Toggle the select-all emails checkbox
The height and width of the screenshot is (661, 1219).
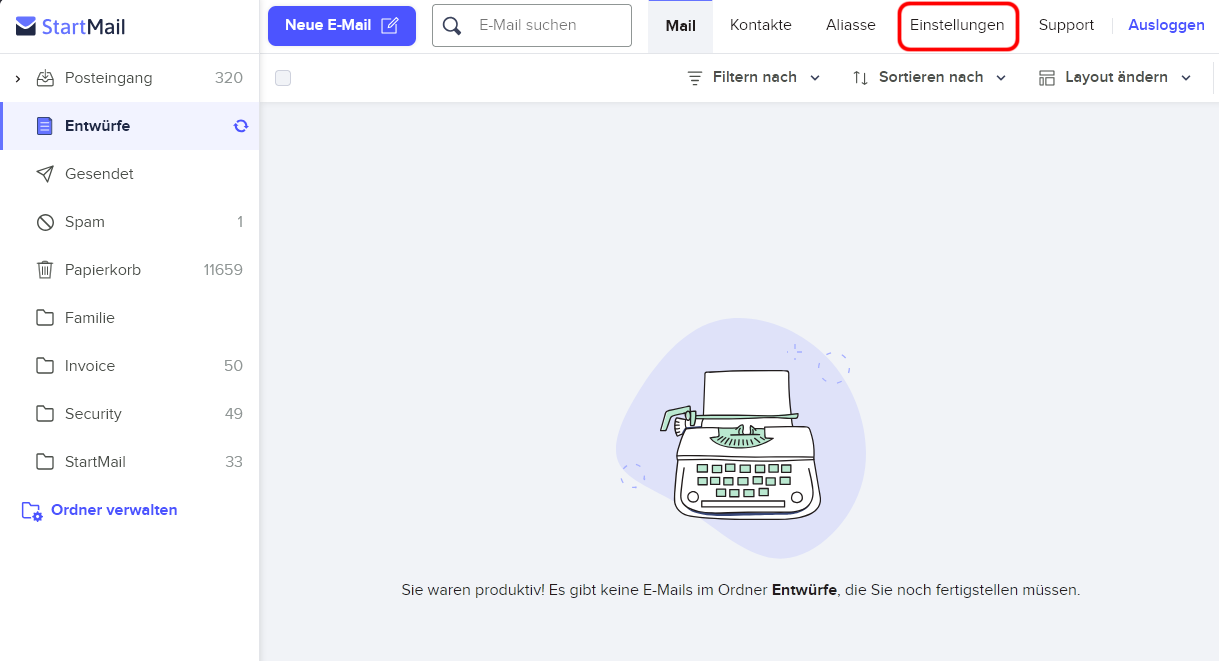[283, 78]
